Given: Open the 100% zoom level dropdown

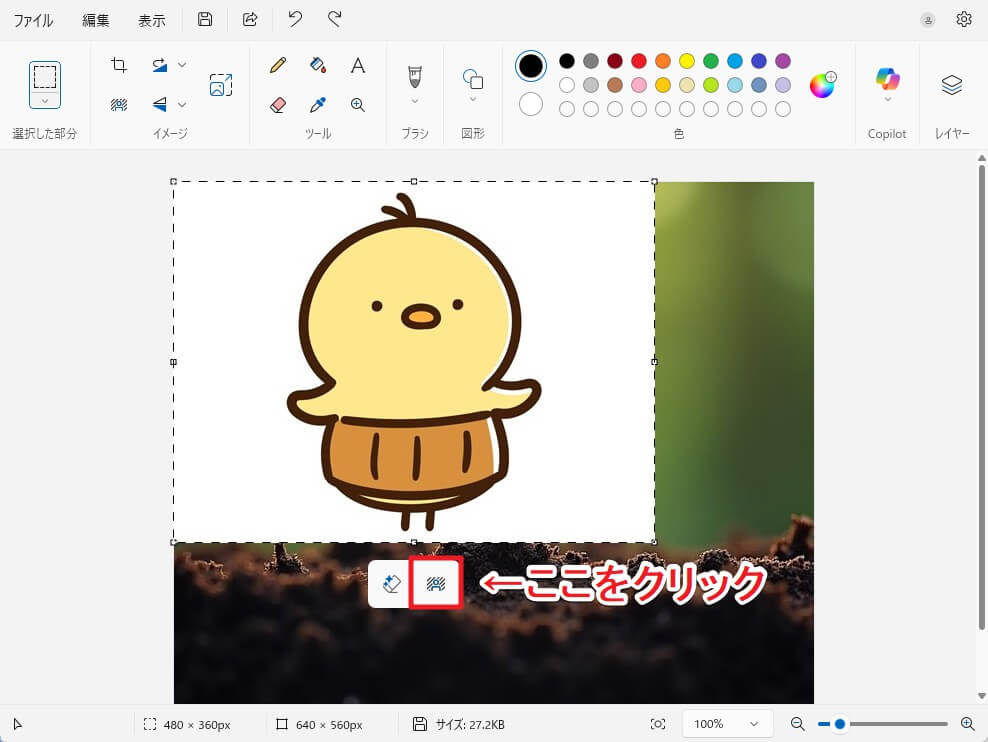Looking at the screenshot, I should tap(728, 724).
